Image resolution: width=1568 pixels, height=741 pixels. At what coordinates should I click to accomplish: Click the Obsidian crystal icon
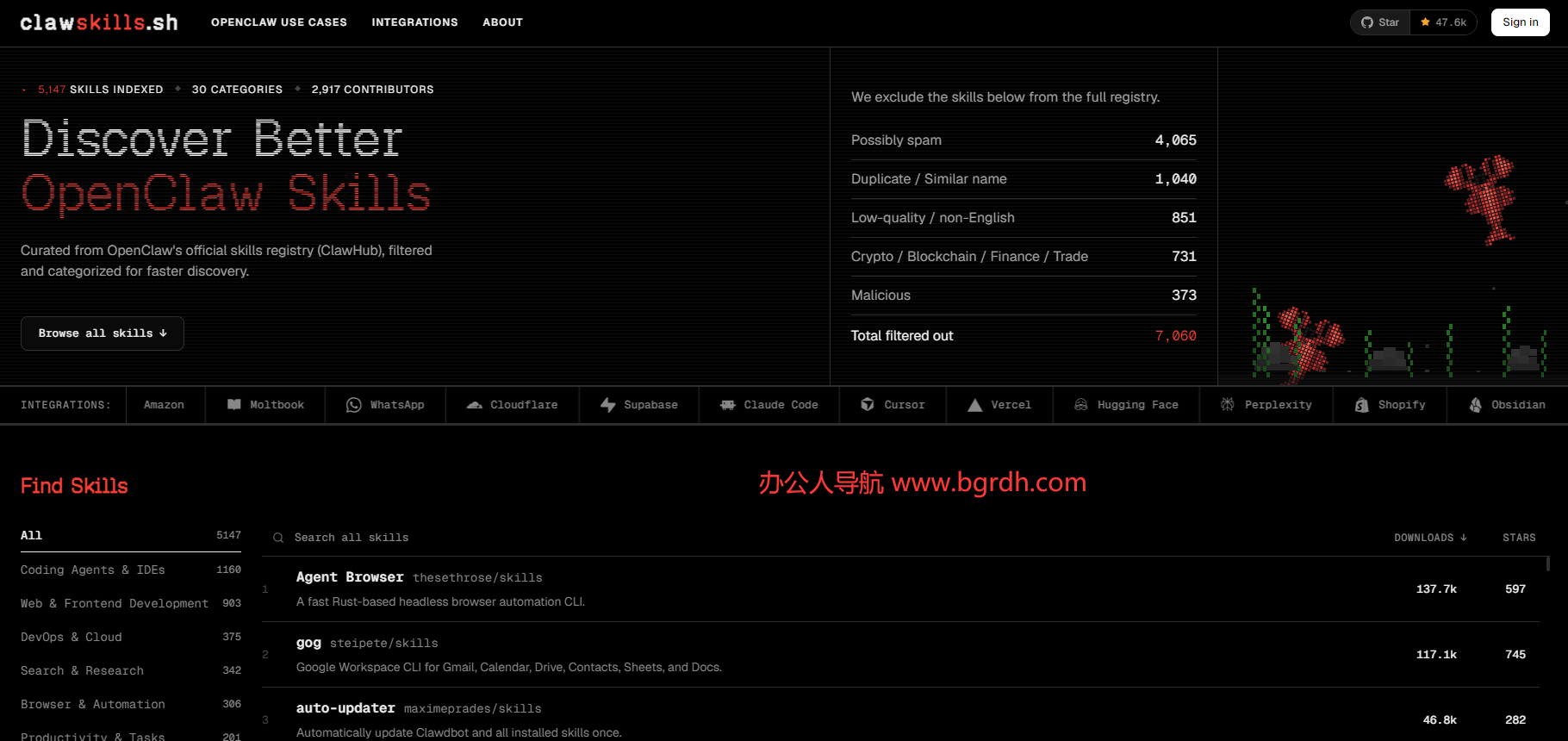(x=1476, y=405)
